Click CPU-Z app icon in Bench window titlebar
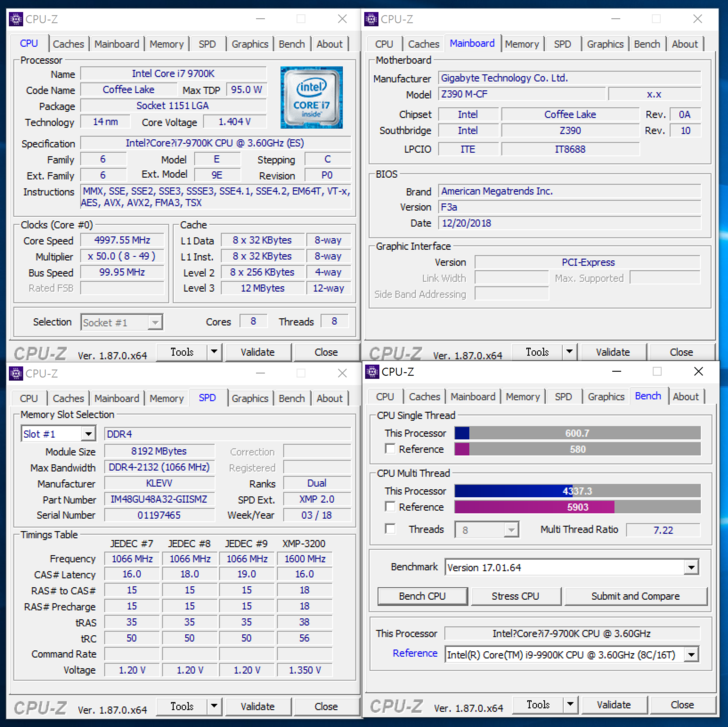 (372, 372)
